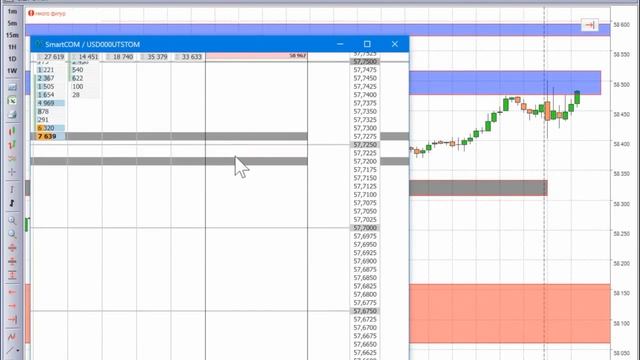Click the 14 451 column total header
640x360 pixels.
(85, 57)
